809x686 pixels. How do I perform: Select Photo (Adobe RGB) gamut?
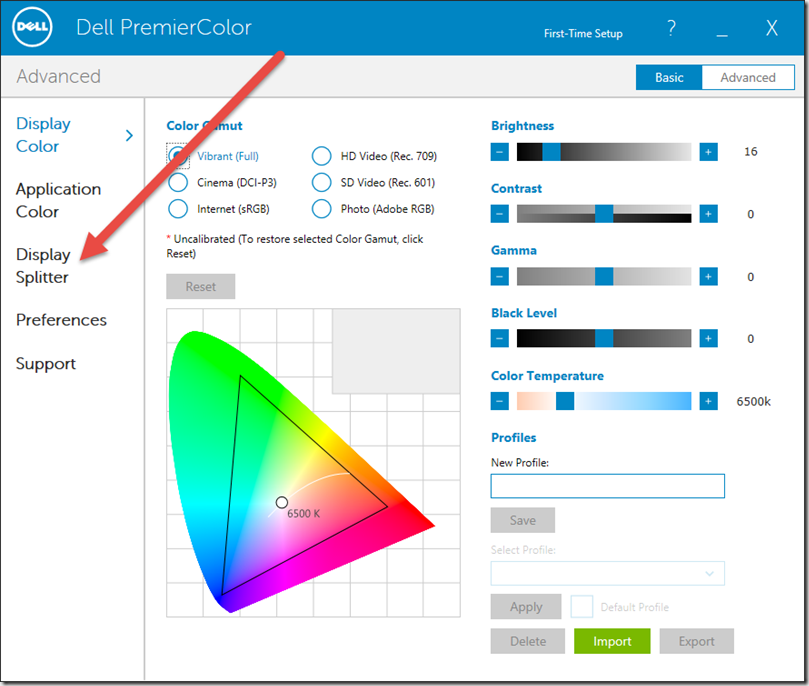(321, 208)
